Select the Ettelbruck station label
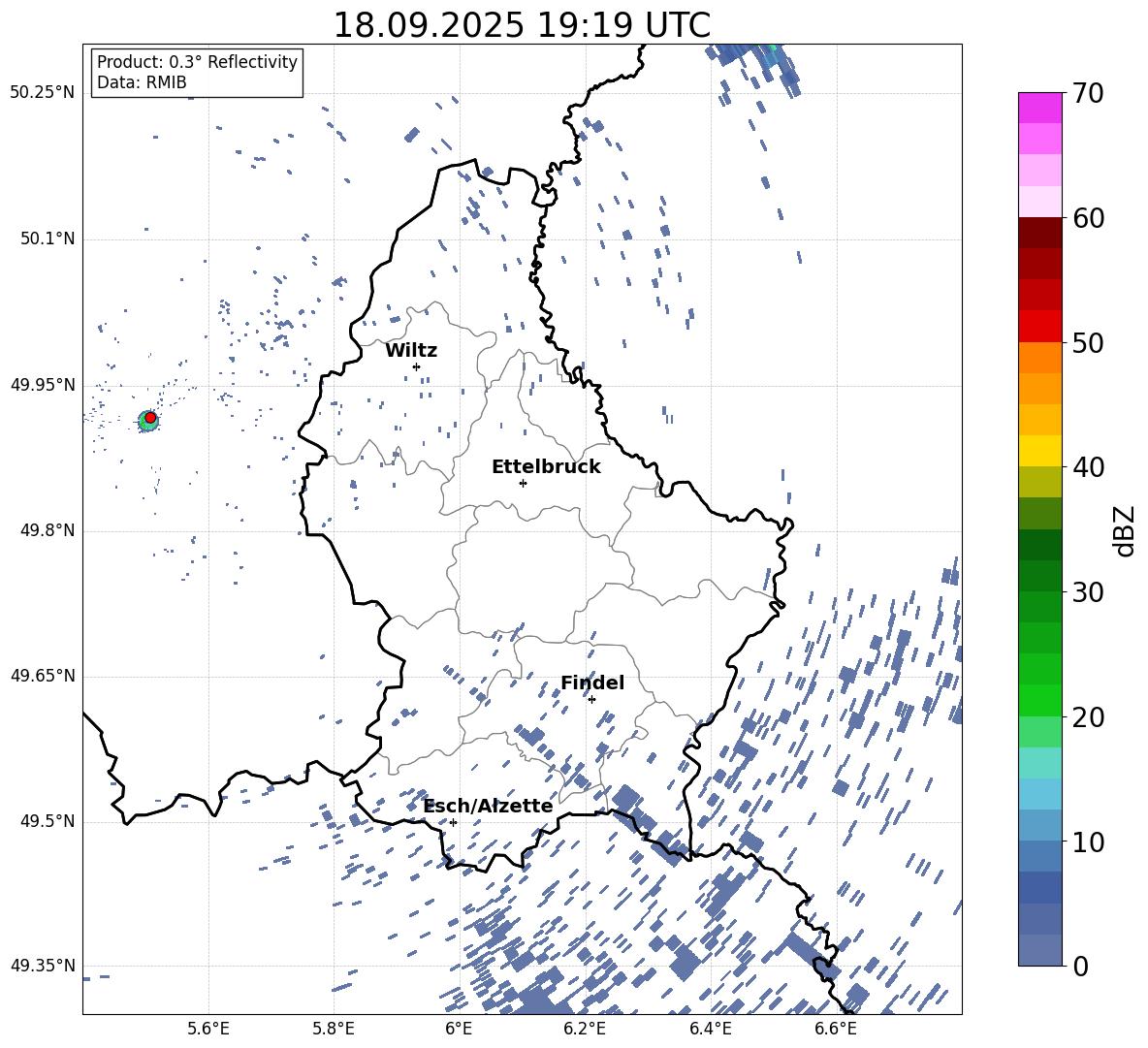 coord(546,466)
